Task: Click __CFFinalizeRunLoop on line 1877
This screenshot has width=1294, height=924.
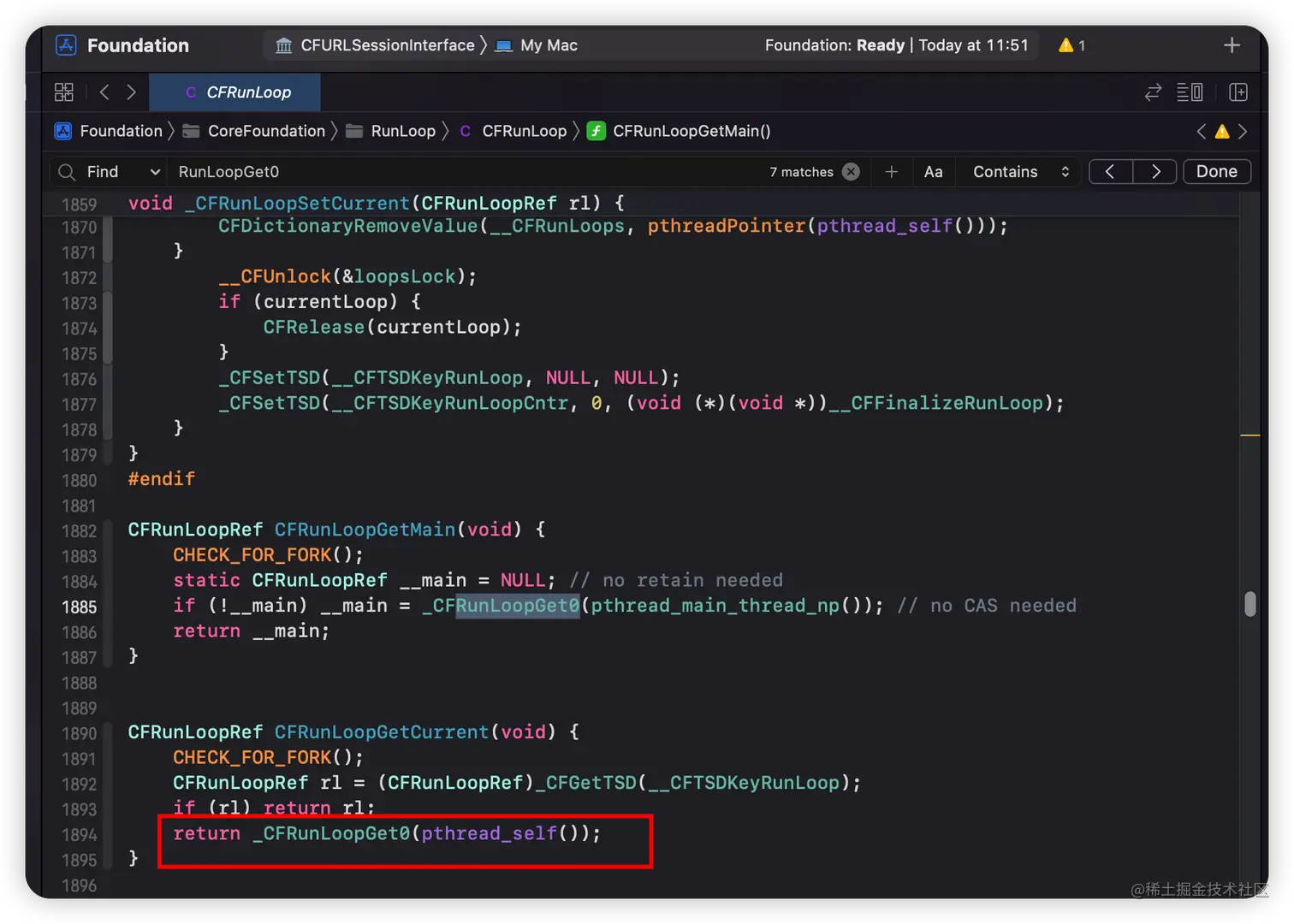Action: coord(935,403)
